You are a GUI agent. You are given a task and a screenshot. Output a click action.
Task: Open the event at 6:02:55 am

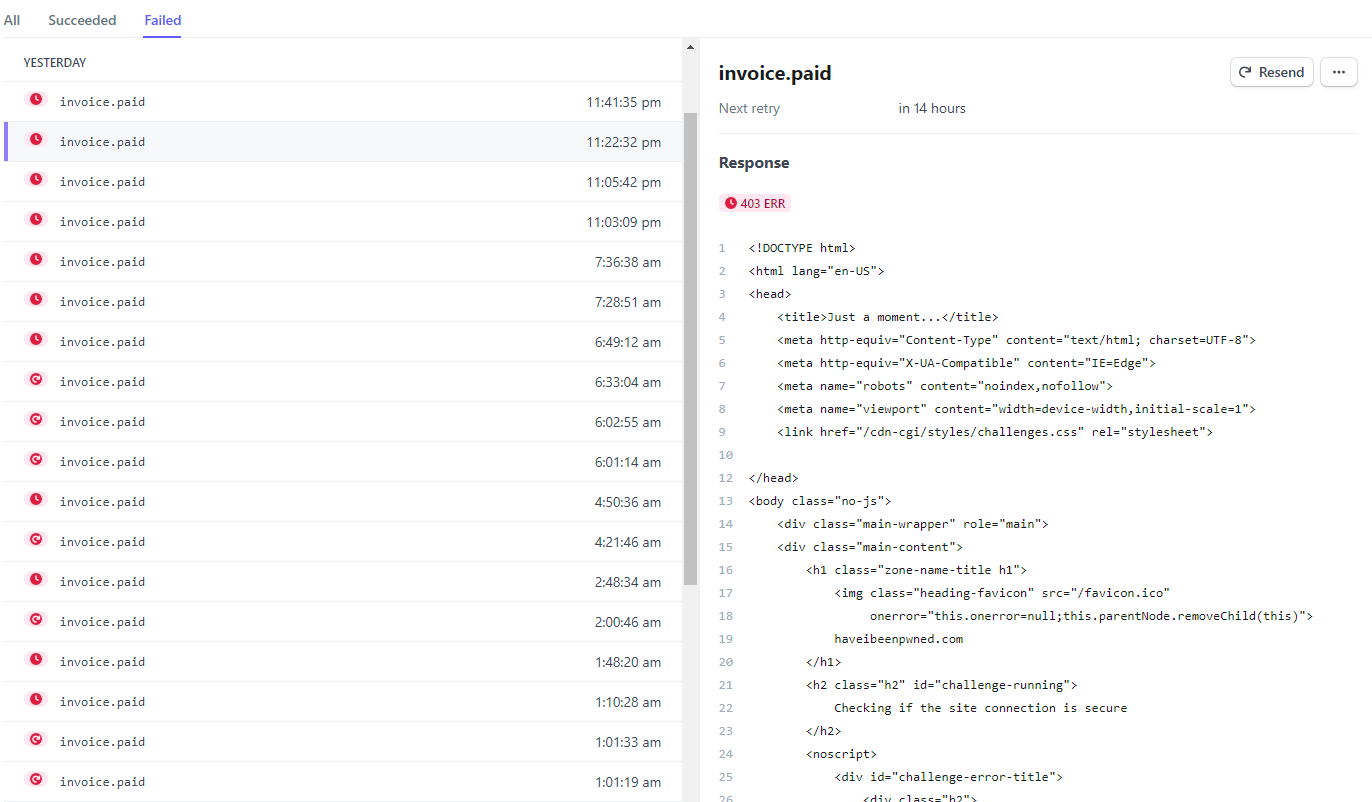click(x=343, y=422)
